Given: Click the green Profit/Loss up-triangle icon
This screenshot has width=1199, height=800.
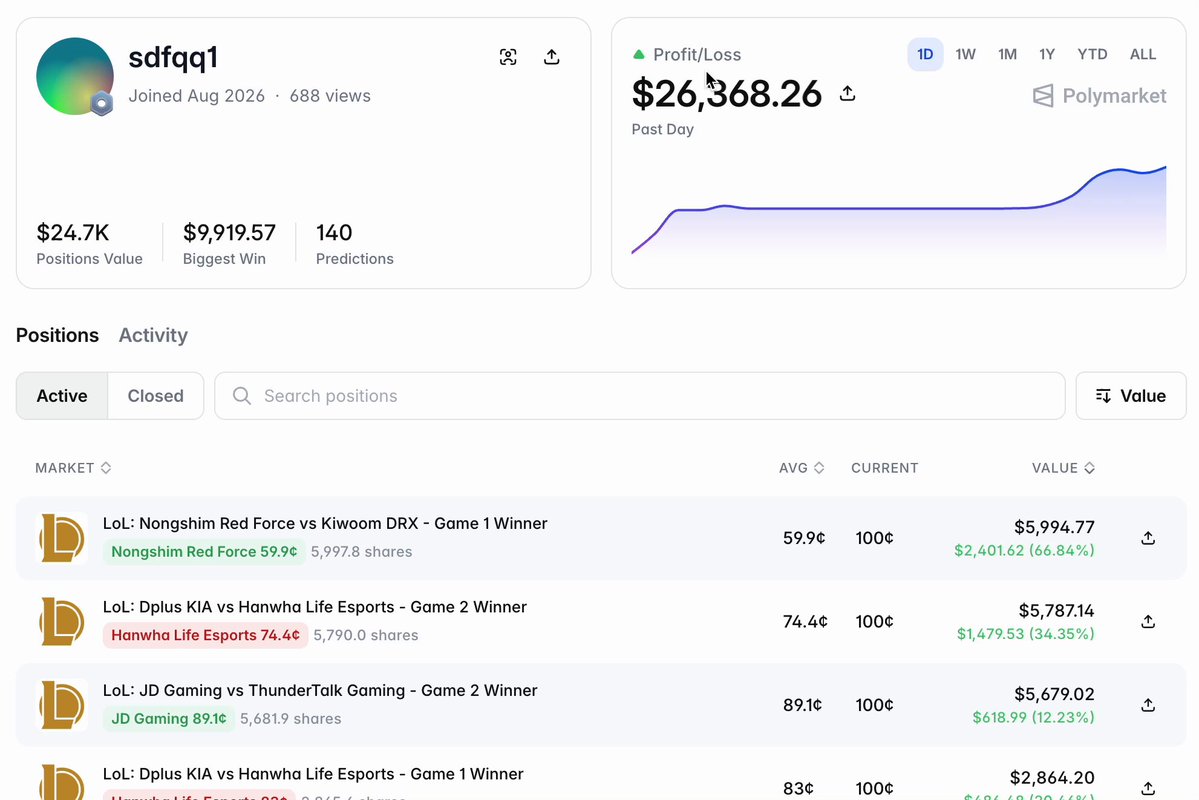Looking at the screenshot, I should [639, 54].
